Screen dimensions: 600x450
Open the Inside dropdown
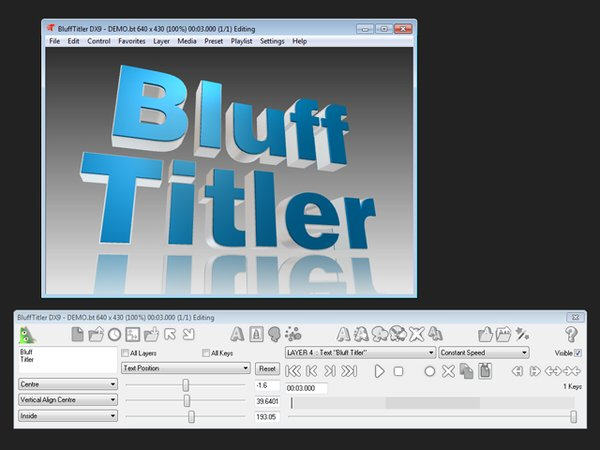click(x=68, y=416)
